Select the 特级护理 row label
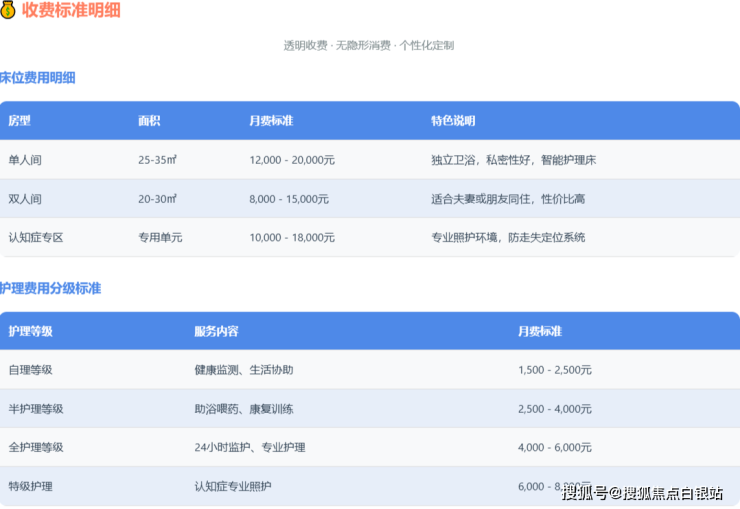The image size is (740, 509). tap(30, 487)
